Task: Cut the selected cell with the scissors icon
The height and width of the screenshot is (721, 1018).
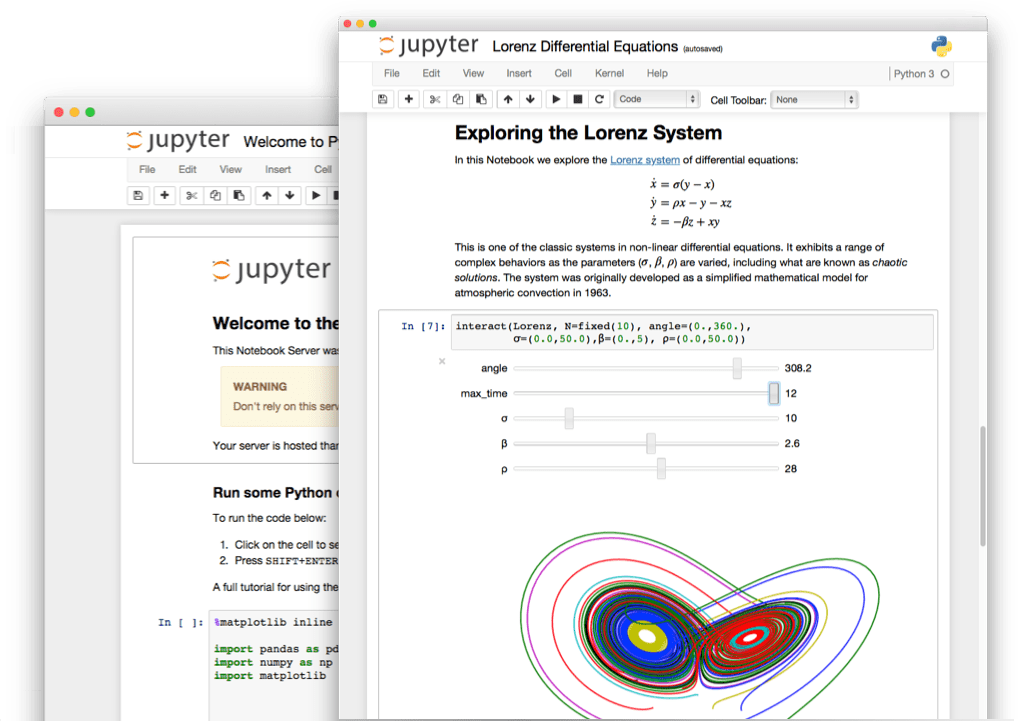Action: 433,99
